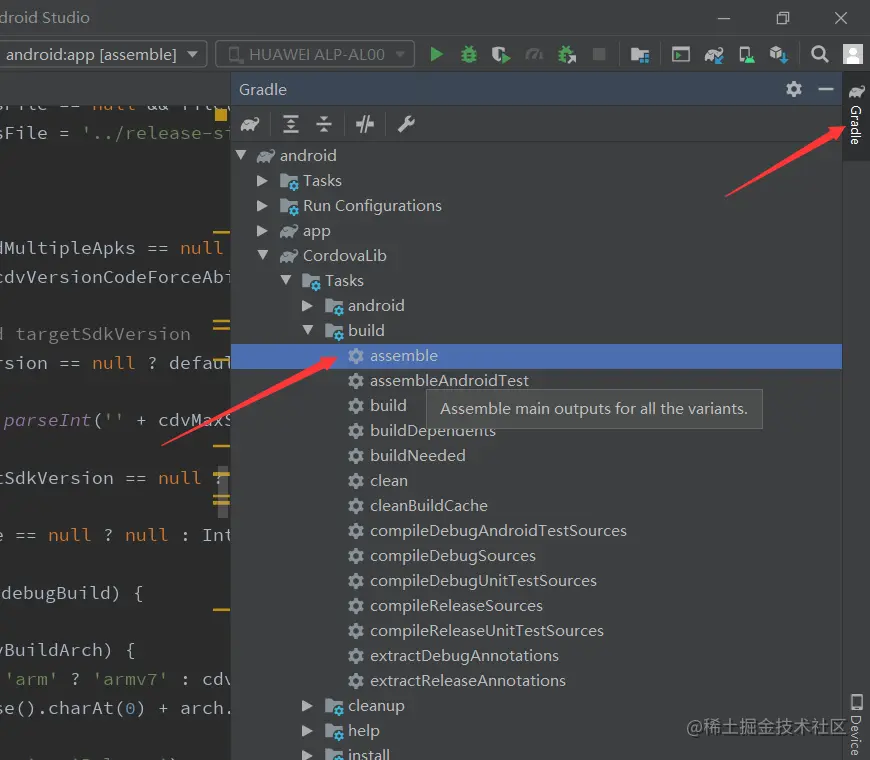Start debugging with the green bug icon

point(469,54)
